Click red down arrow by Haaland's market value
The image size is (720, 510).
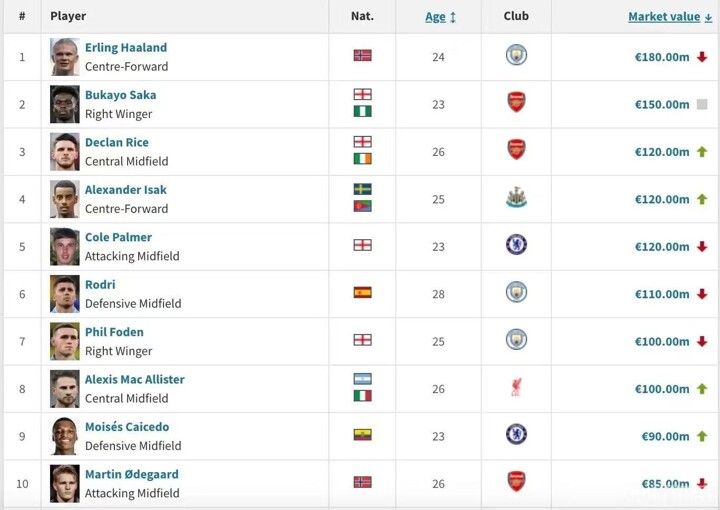pos(702,57)
